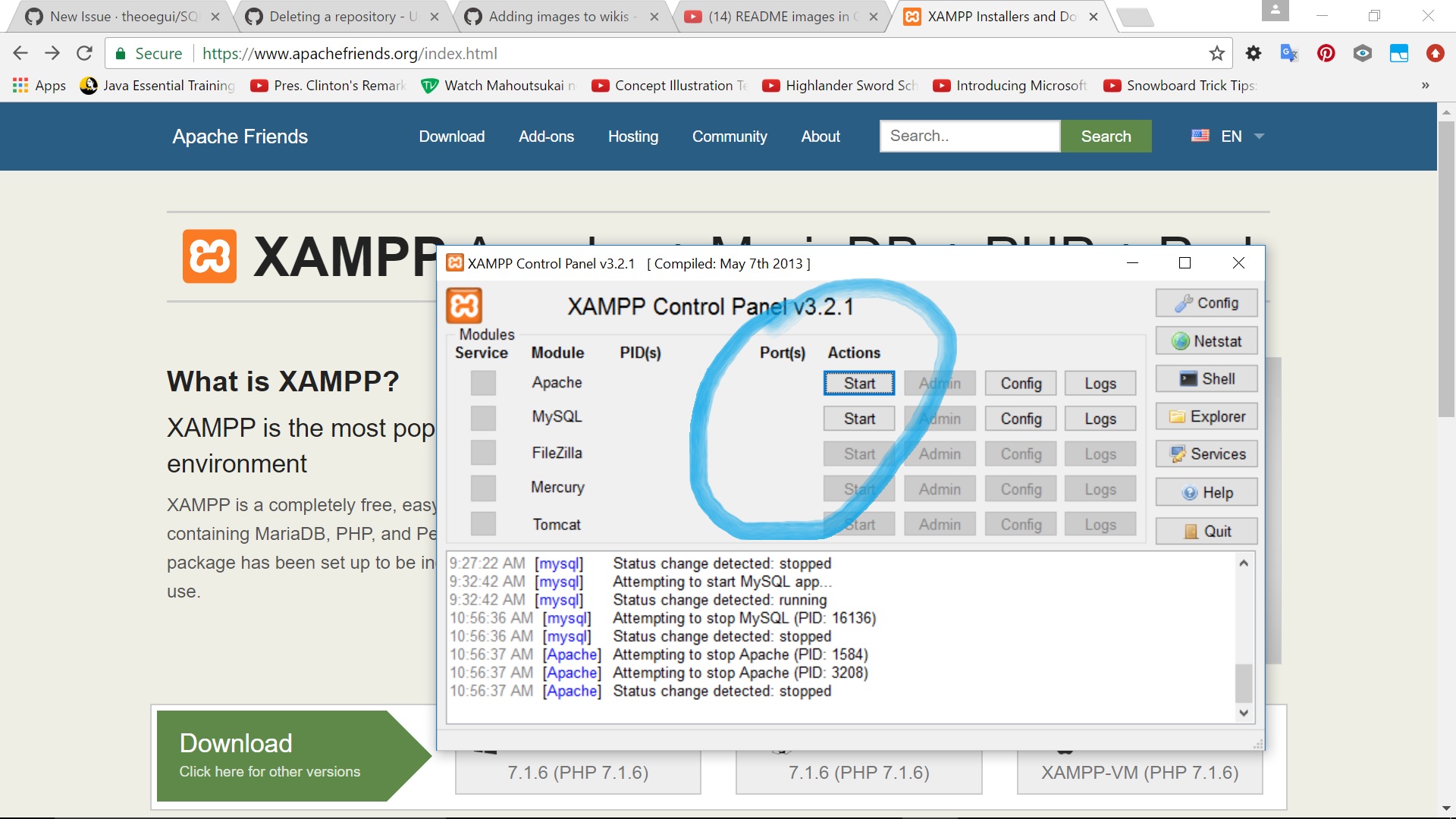Bookmark this page with the star icon

pos(1216,53)
